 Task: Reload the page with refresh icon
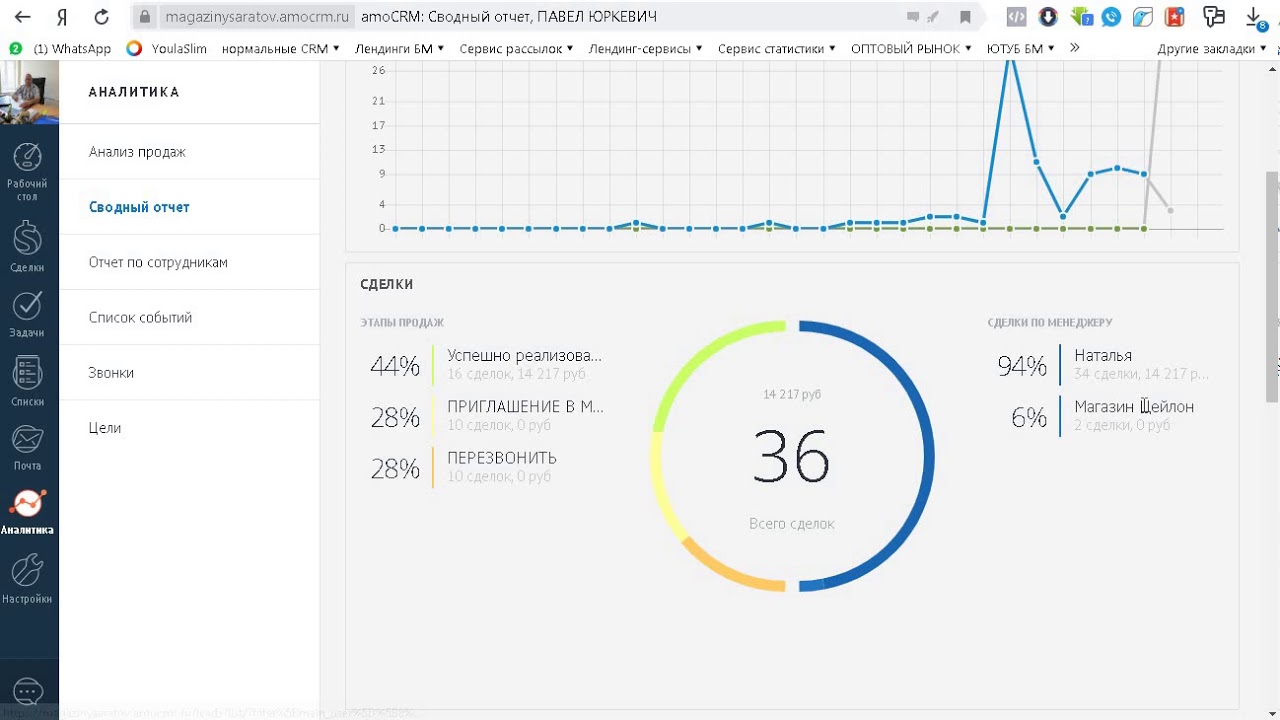101,17
